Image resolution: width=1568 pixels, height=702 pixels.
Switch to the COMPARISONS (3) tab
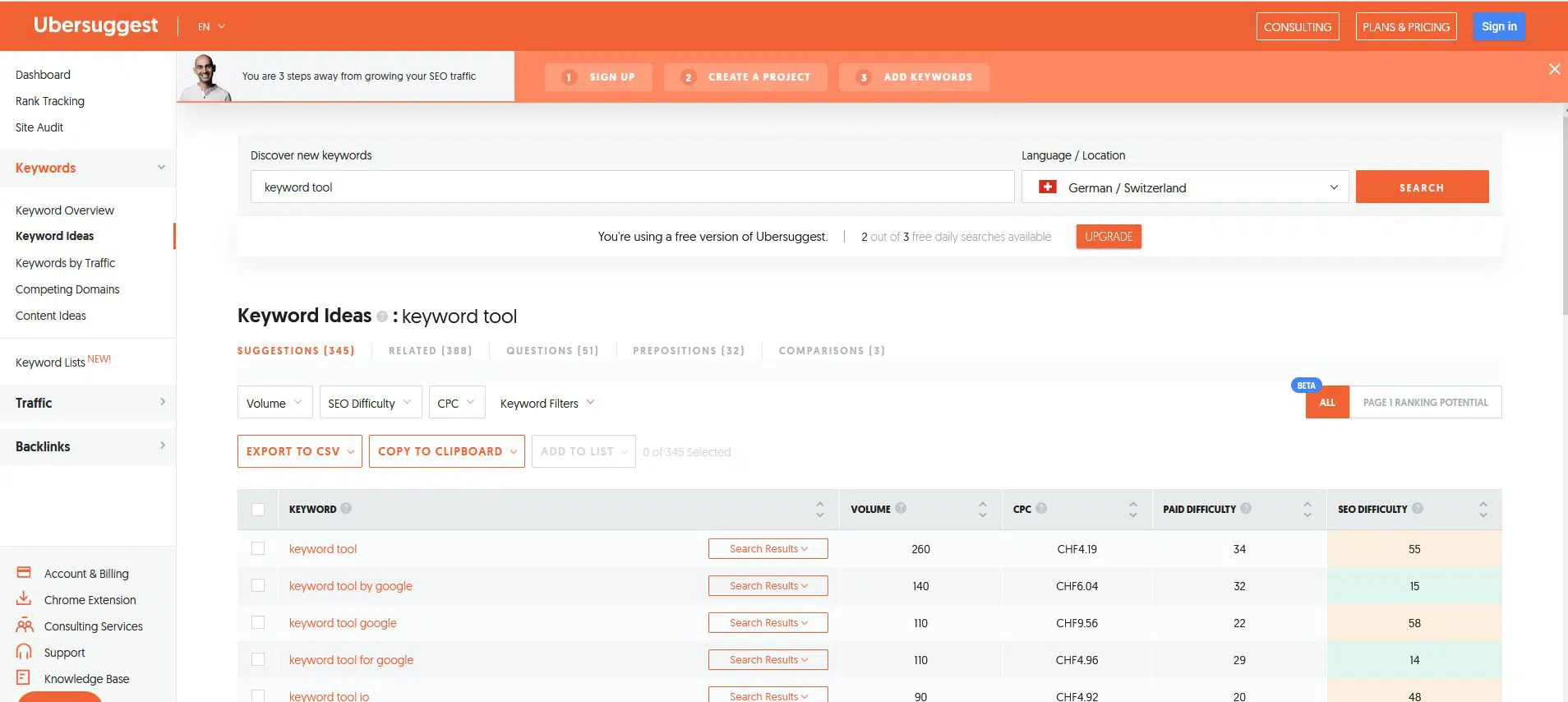832,350
